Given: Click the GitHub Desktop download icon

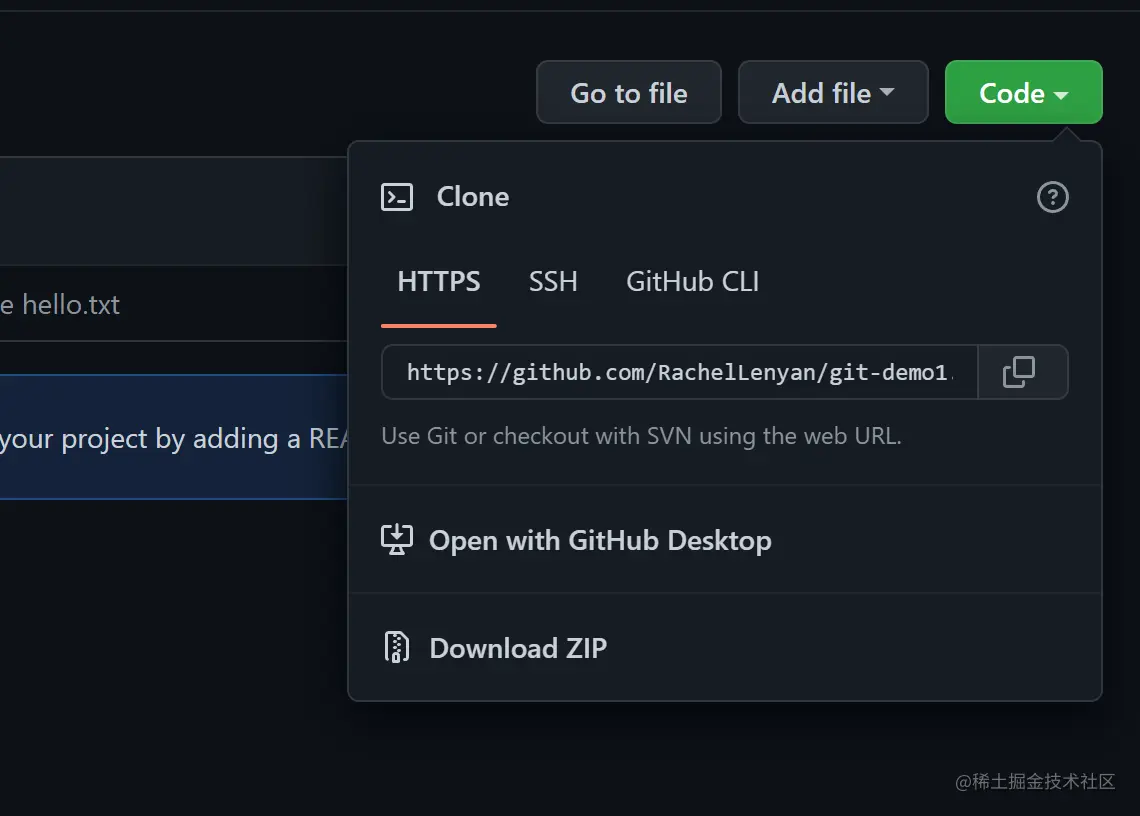Looking at the screenshot, I should coord(397,540).
